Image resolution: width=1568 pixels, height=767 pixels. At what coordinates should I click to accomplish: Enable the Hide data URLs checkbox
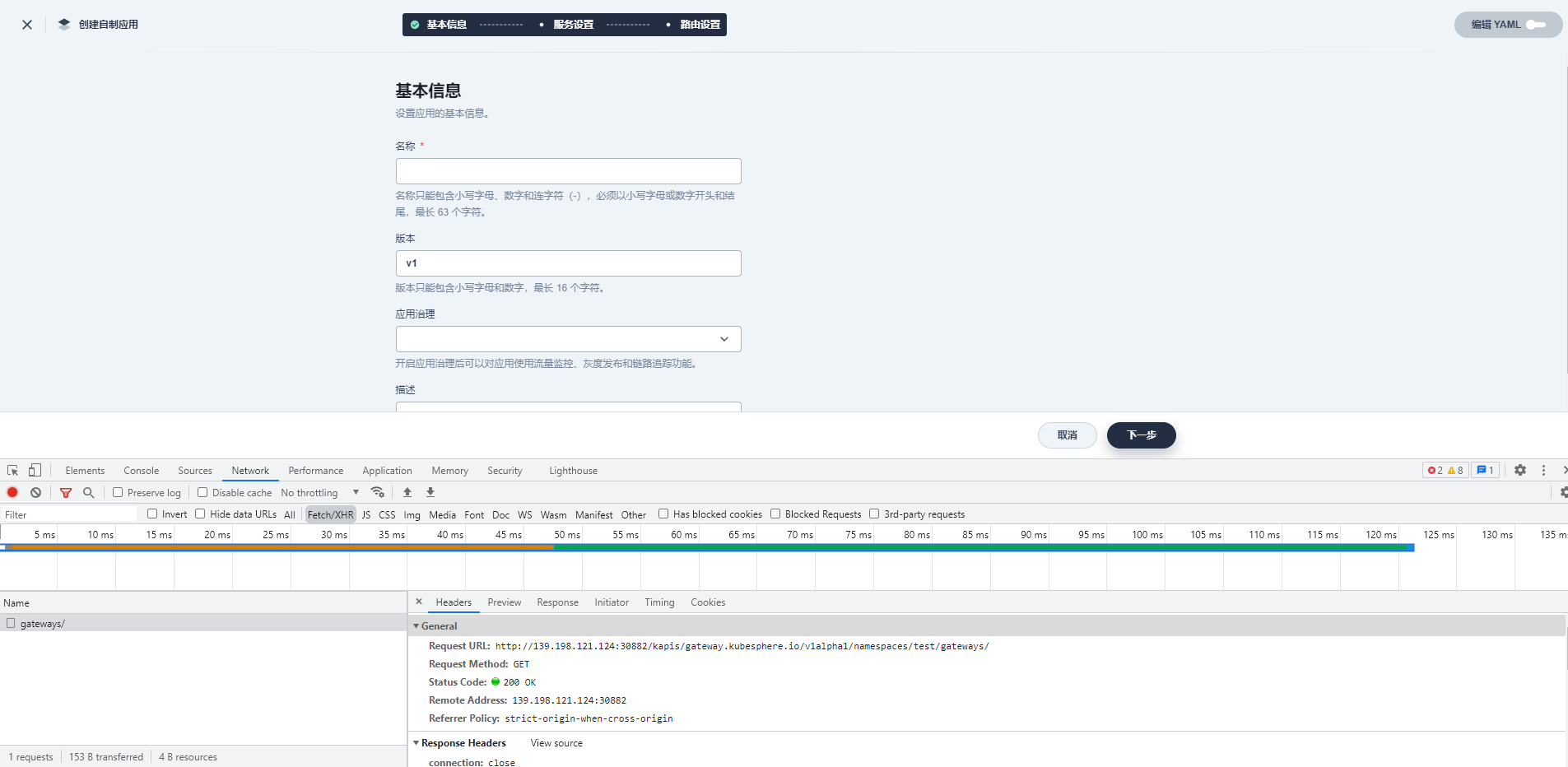click(200, 514)
